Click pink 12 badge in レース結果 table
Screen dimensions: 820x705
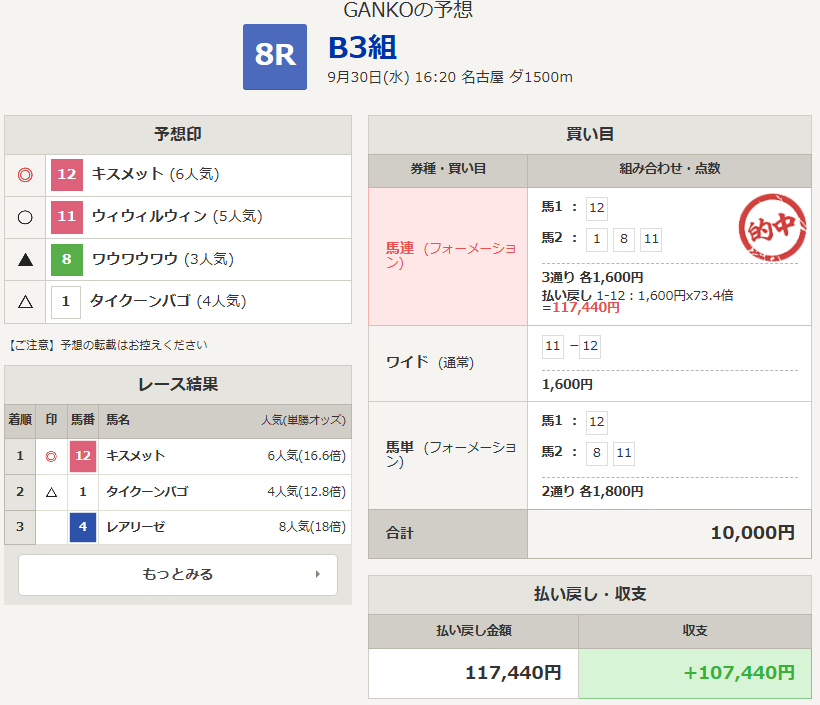point(83,456)
